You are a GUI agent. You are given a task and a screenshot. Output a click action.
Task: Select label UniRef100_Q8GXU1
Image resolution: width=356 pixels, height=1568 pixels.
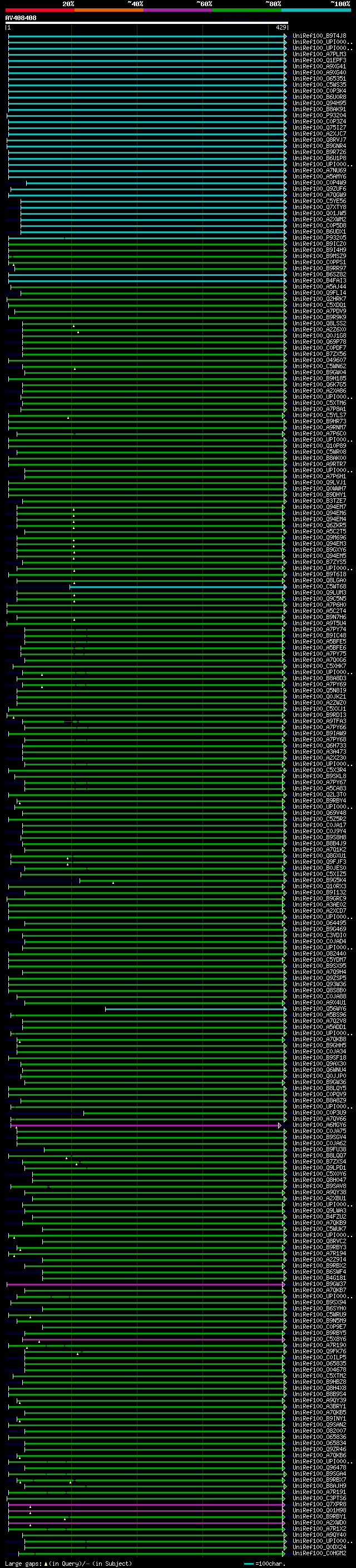pos(319,856)
